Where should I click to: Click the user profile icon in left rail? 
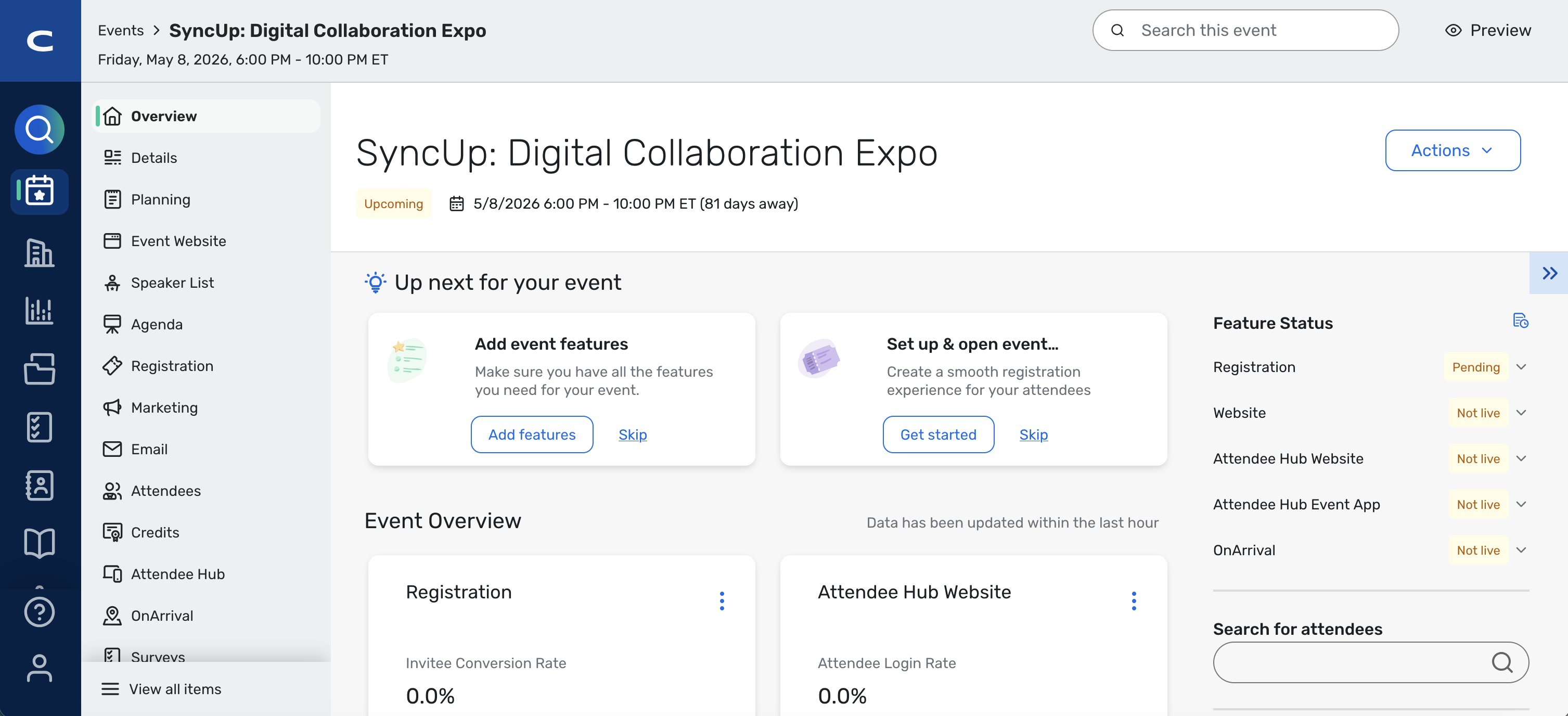pyautogui.click(x=40, y=668)
